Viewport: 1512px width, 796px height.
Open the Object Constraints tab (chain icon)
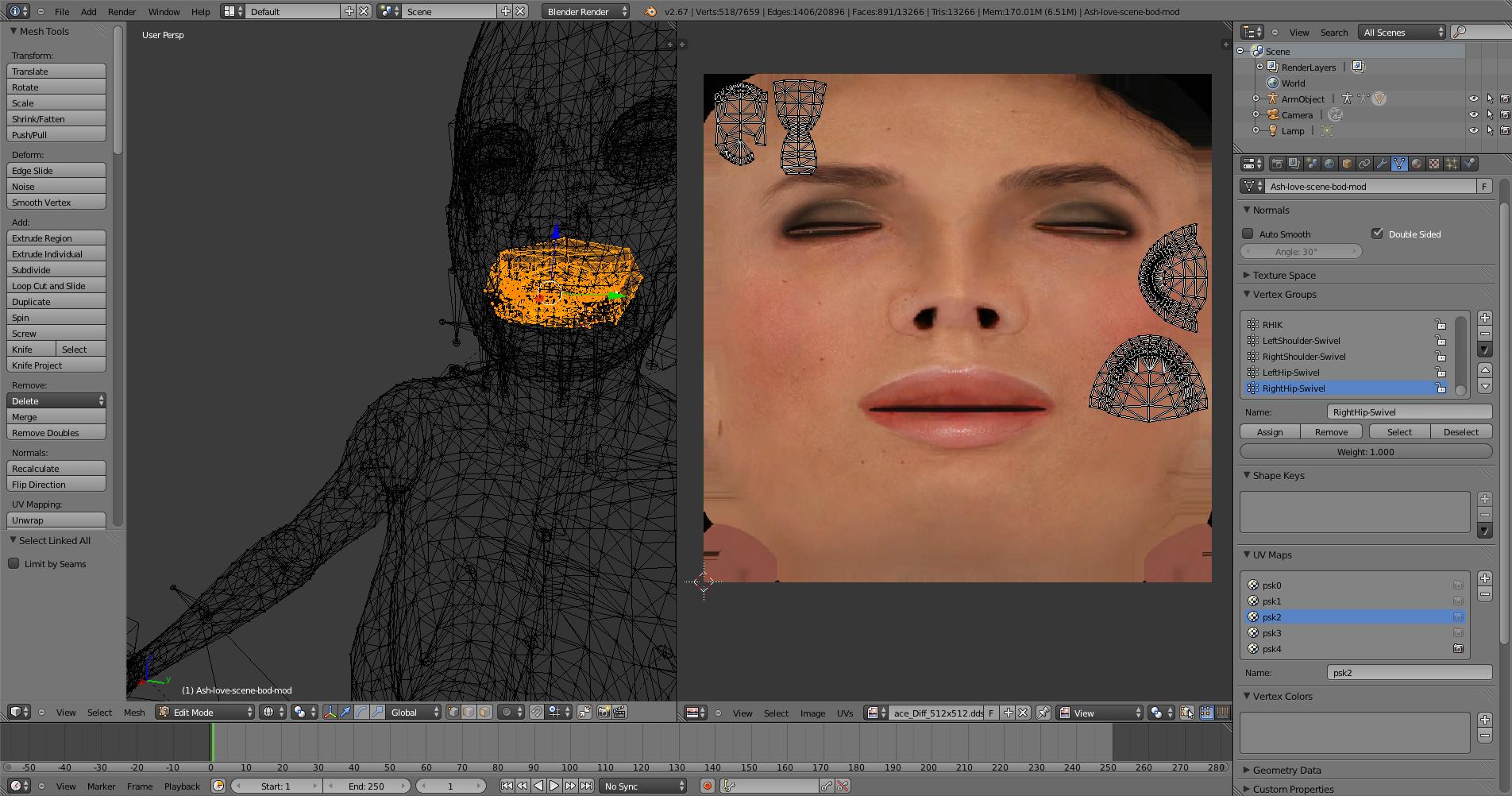1364,164
